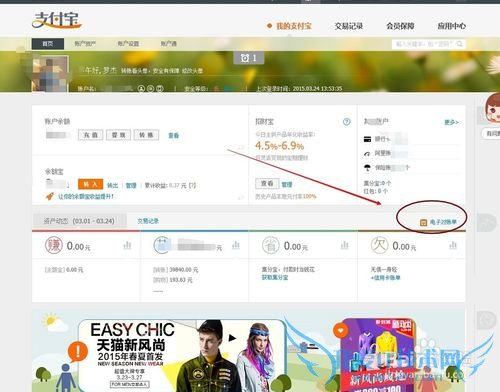
Task: Select the 账户资产 sub-navigation tab
Action: 85,44
